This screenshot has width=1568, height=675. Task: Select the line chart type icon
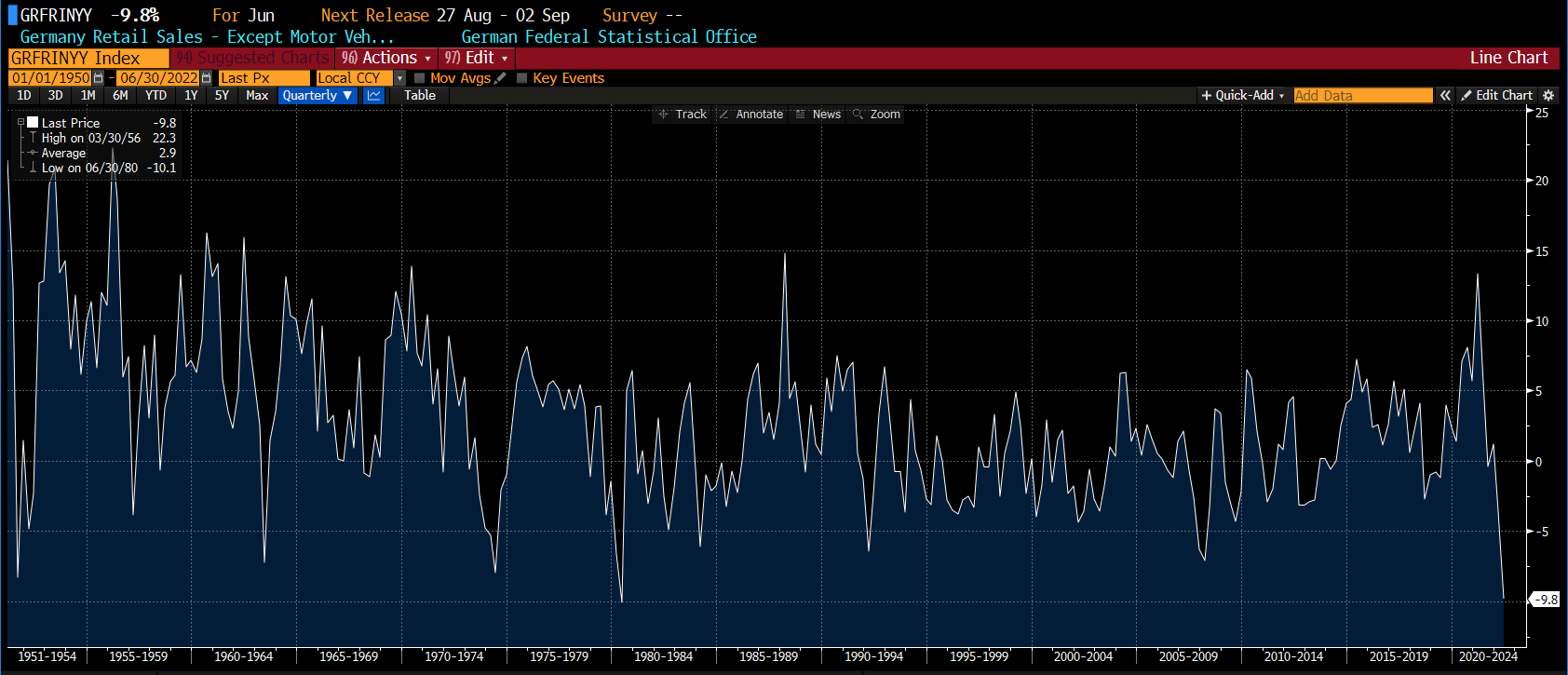(x=374, y=96)
